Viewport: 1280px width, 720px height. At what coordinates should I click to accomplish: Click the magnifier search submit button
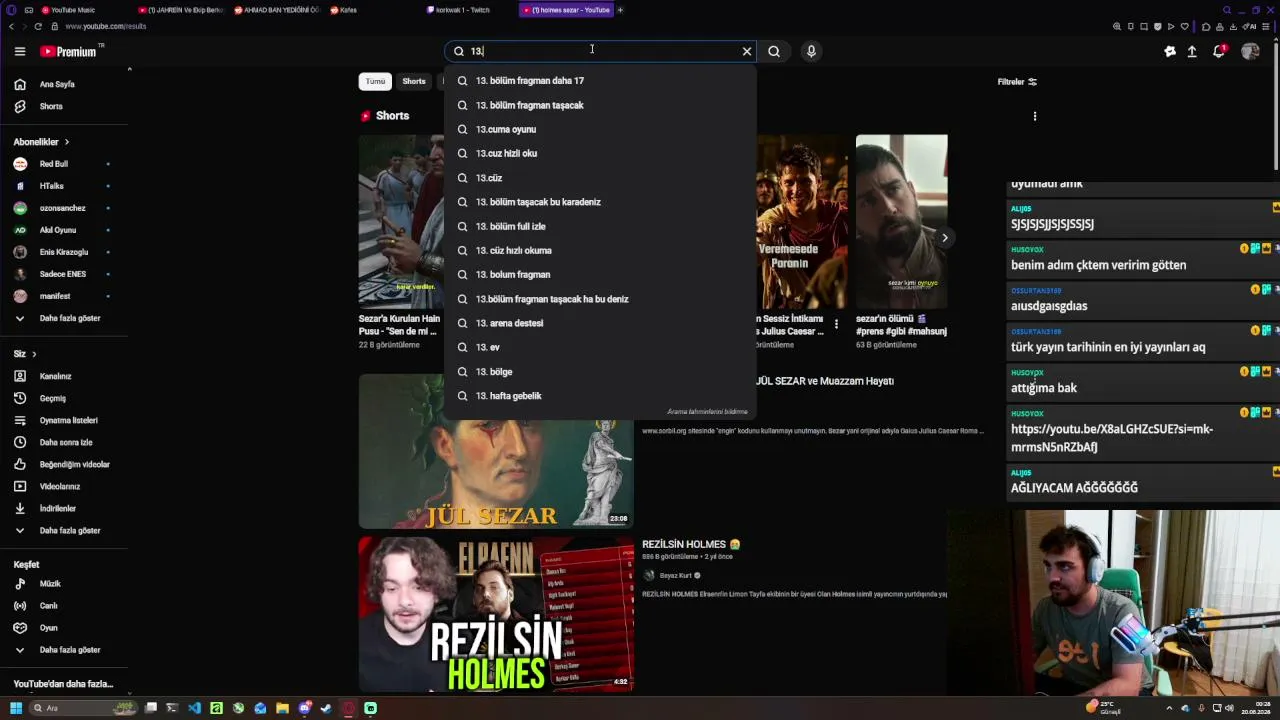(774, 51)
